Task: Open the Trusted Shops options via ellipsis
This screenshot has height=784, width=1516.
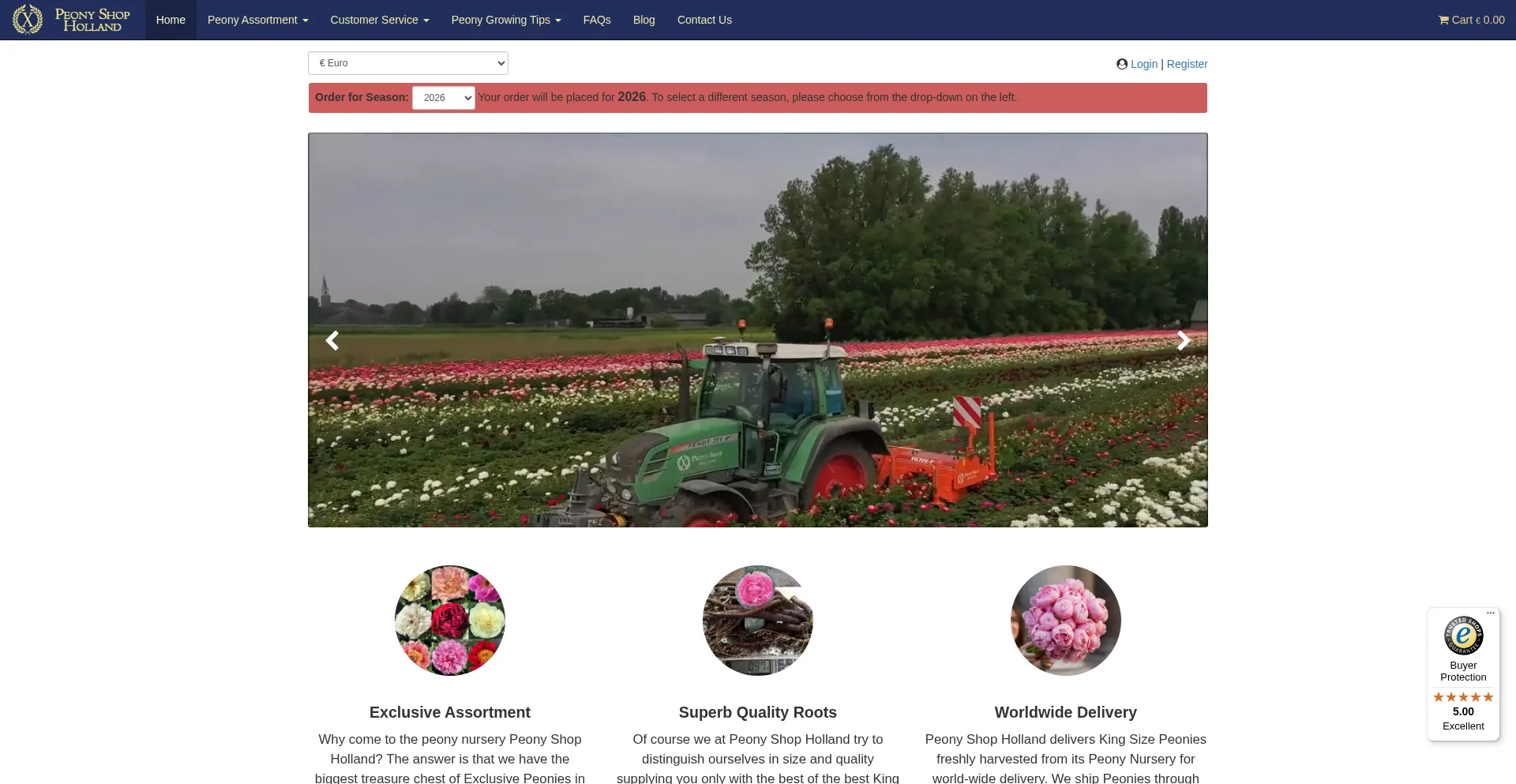Action: [1491, 613]
